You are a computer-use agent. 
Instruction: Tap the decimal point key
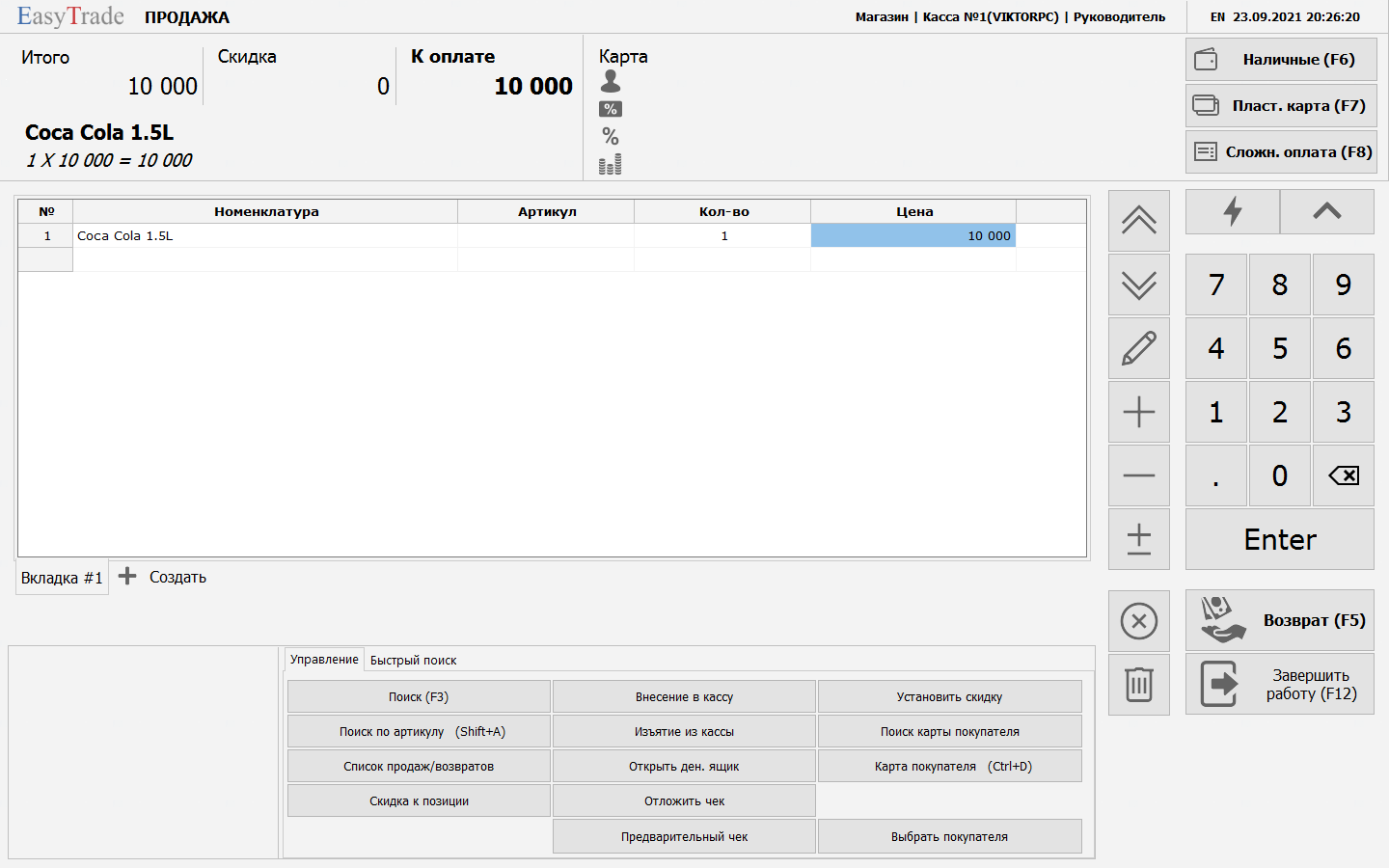pyautogui.click(x=1216, y=475)
